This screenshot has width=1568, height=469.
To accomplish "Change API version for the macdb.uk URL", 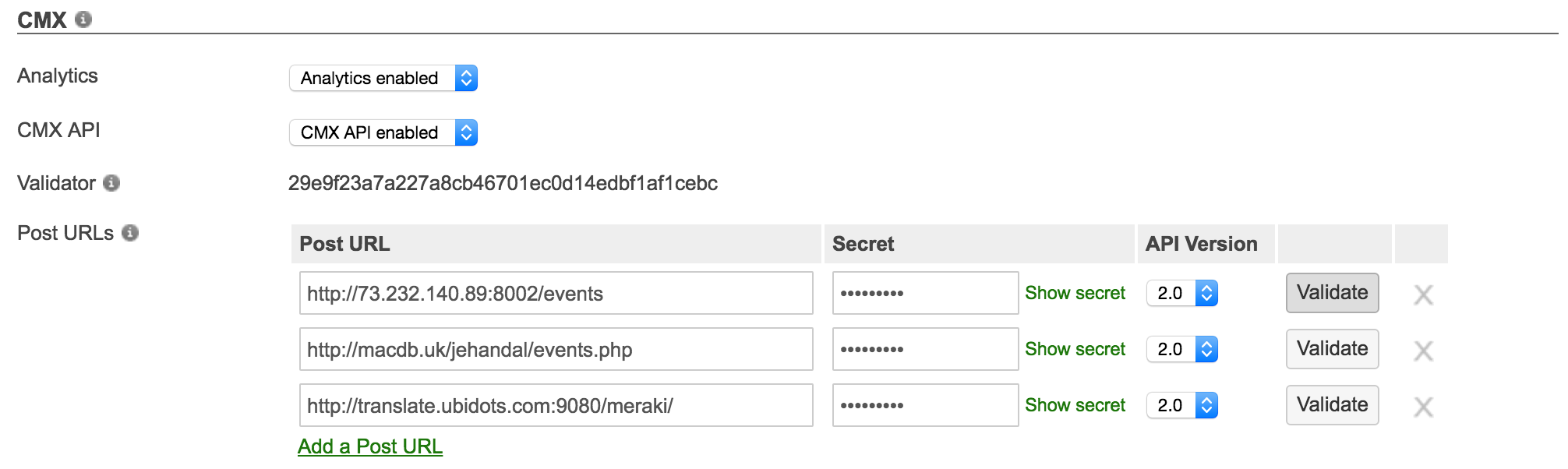I will click(x=1182, y=349).
